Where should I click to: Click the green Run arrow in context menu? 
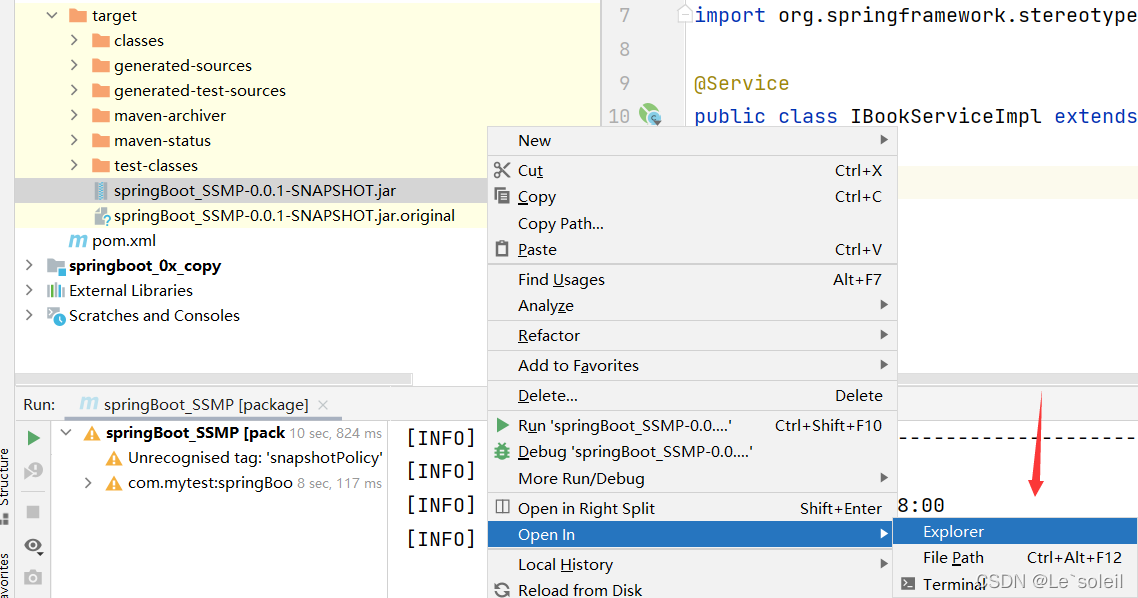pos(502,426)
